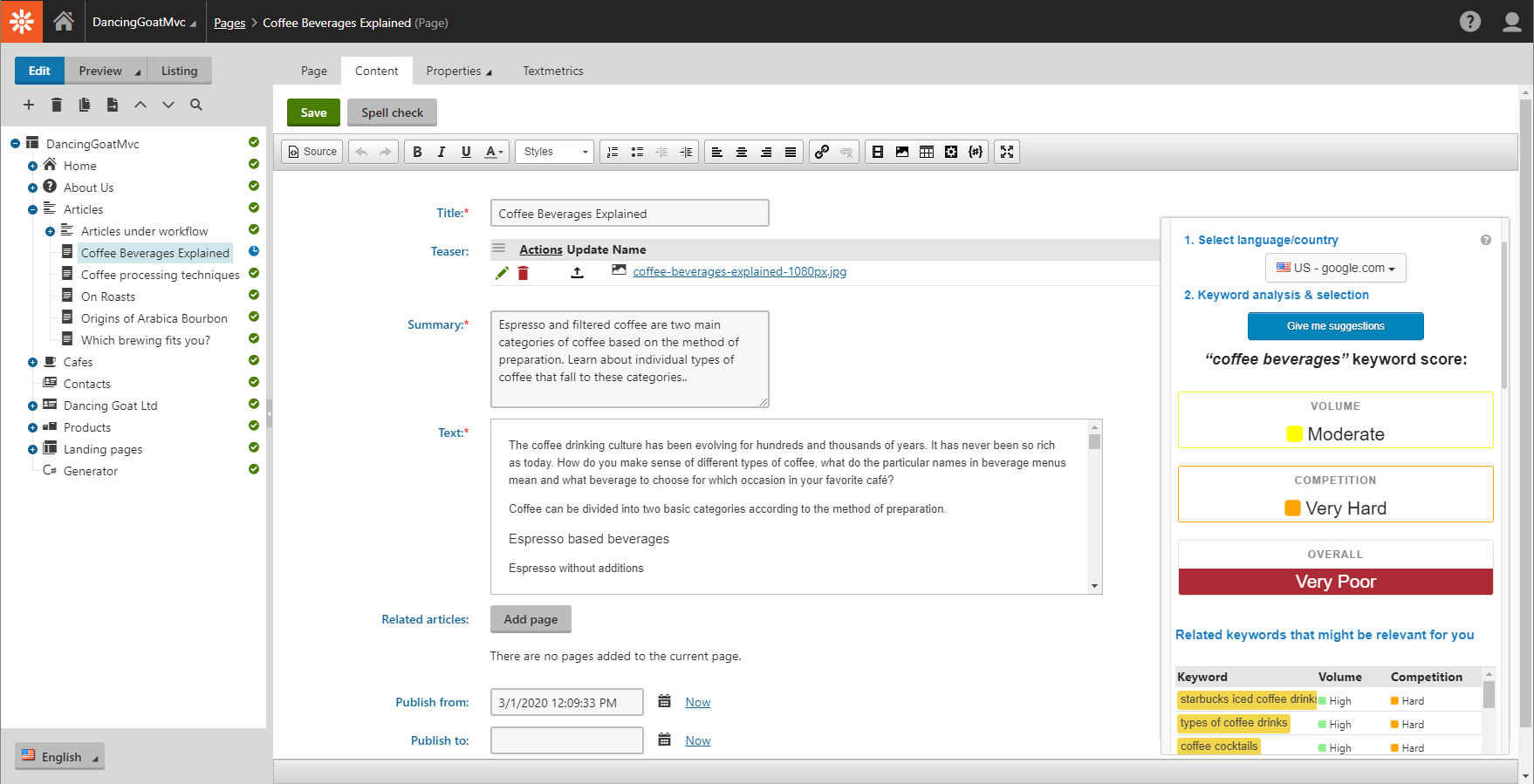Image resolution: width=1534 pixels, height=784 pixels.
Task: Insert a table
Action: pyautogui.click(x=927, y=152)
